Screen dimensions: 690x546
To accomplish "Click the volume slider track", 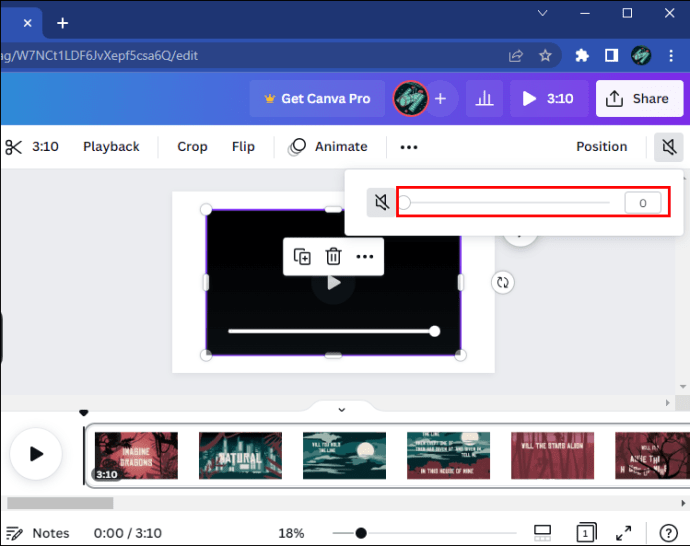I will [506, 203].
